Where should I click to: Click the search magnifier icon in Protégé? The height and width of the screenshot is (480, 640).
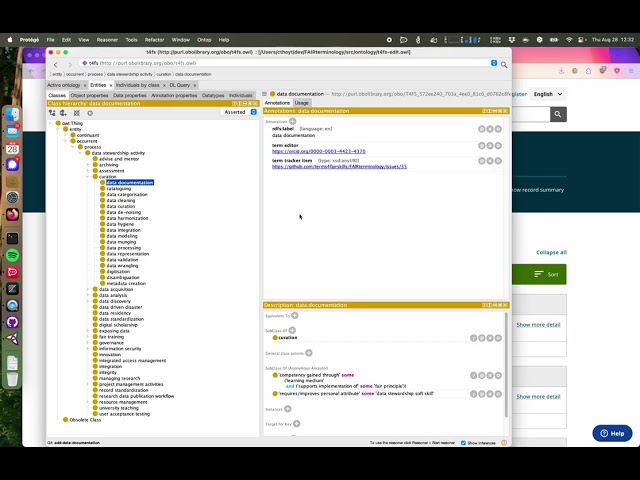(x=504, y=64)
